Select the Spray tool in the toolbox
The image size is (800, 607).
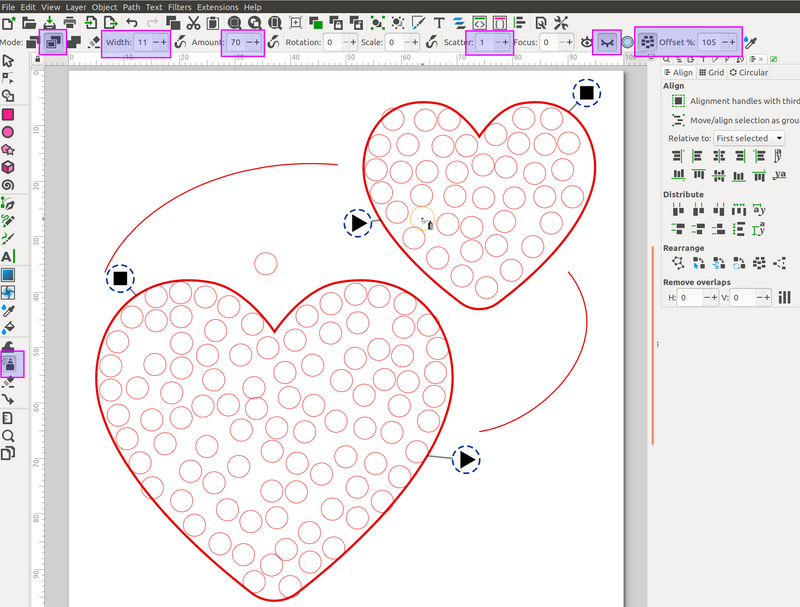pos(11,364)
